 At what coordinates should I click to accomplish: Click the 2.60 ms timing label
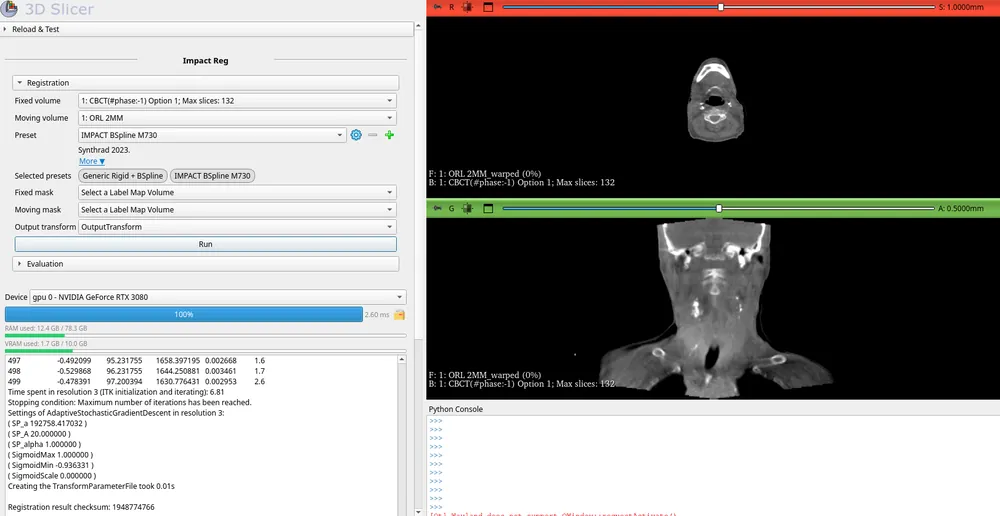click(377, 314)
